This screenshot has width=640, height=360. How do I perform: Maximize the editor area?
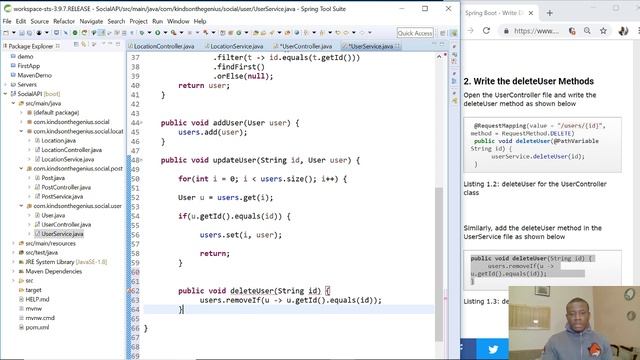point(442,44)
